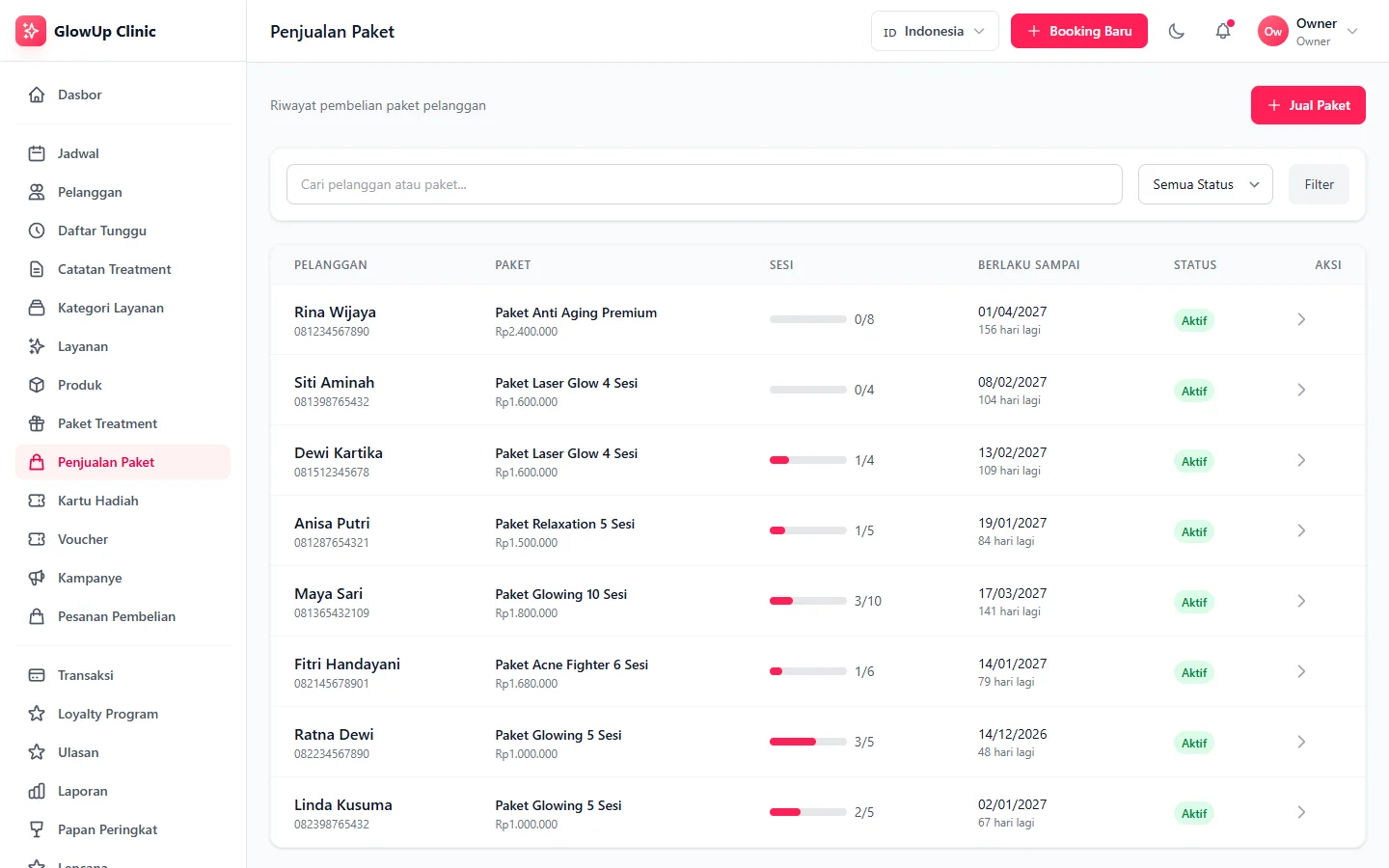
Task: Expand the Owner account menu chevron
Action: point(1352,31)
